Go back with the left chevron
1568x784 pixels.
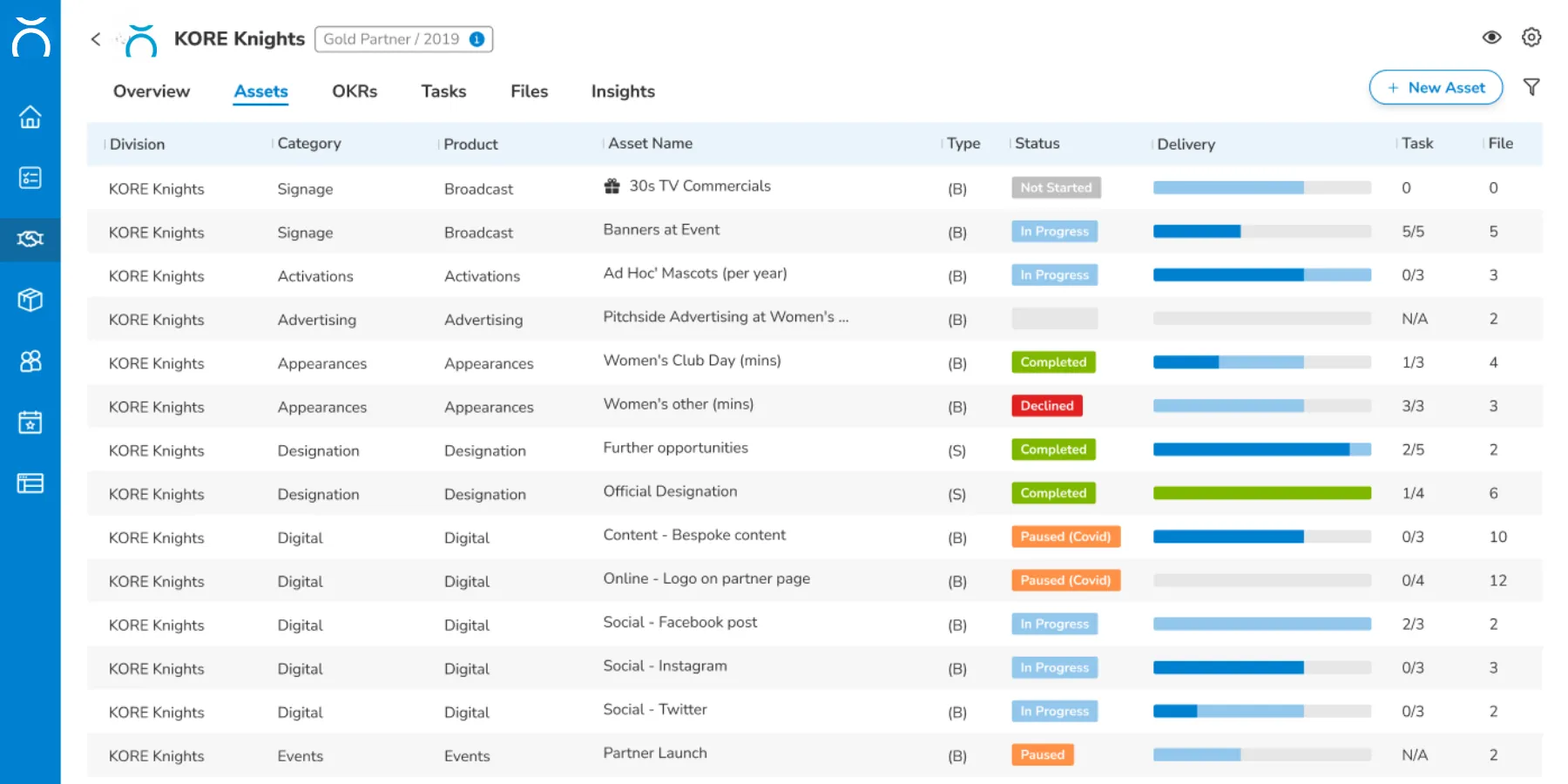click(x=96, y=39)
